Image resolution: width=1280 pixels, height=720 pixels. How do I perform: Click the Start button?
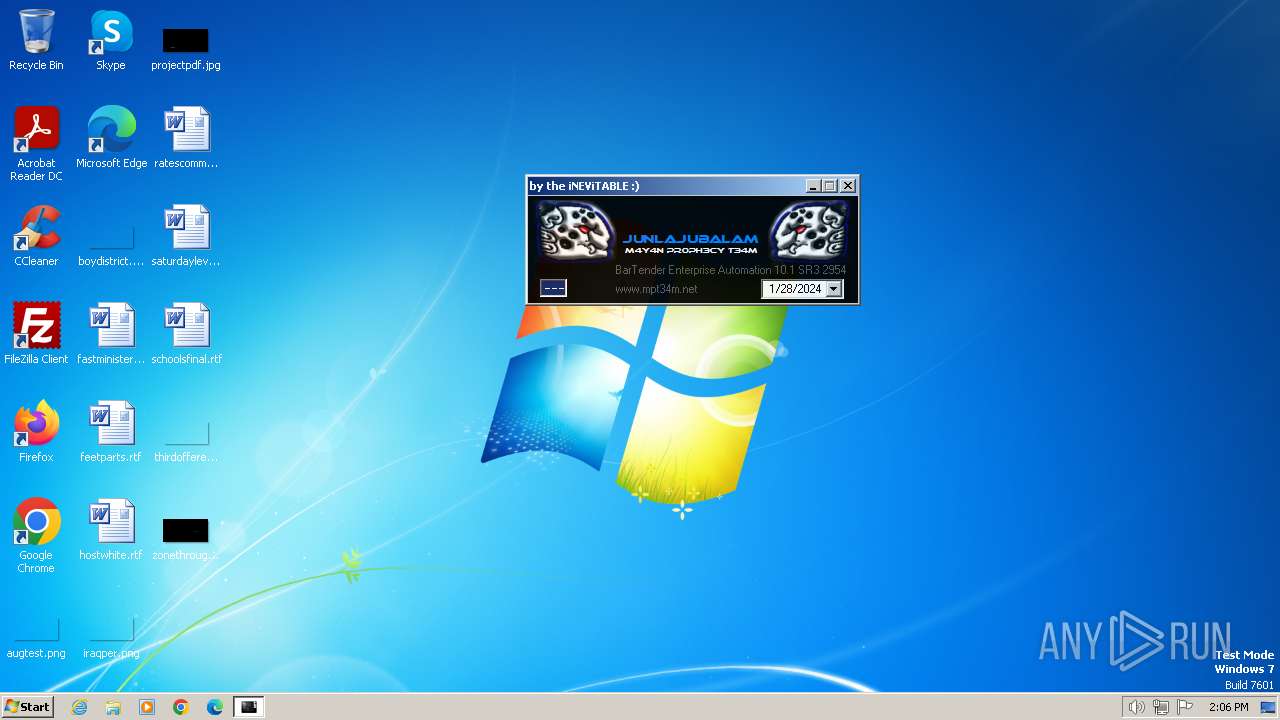pos(28,707)
